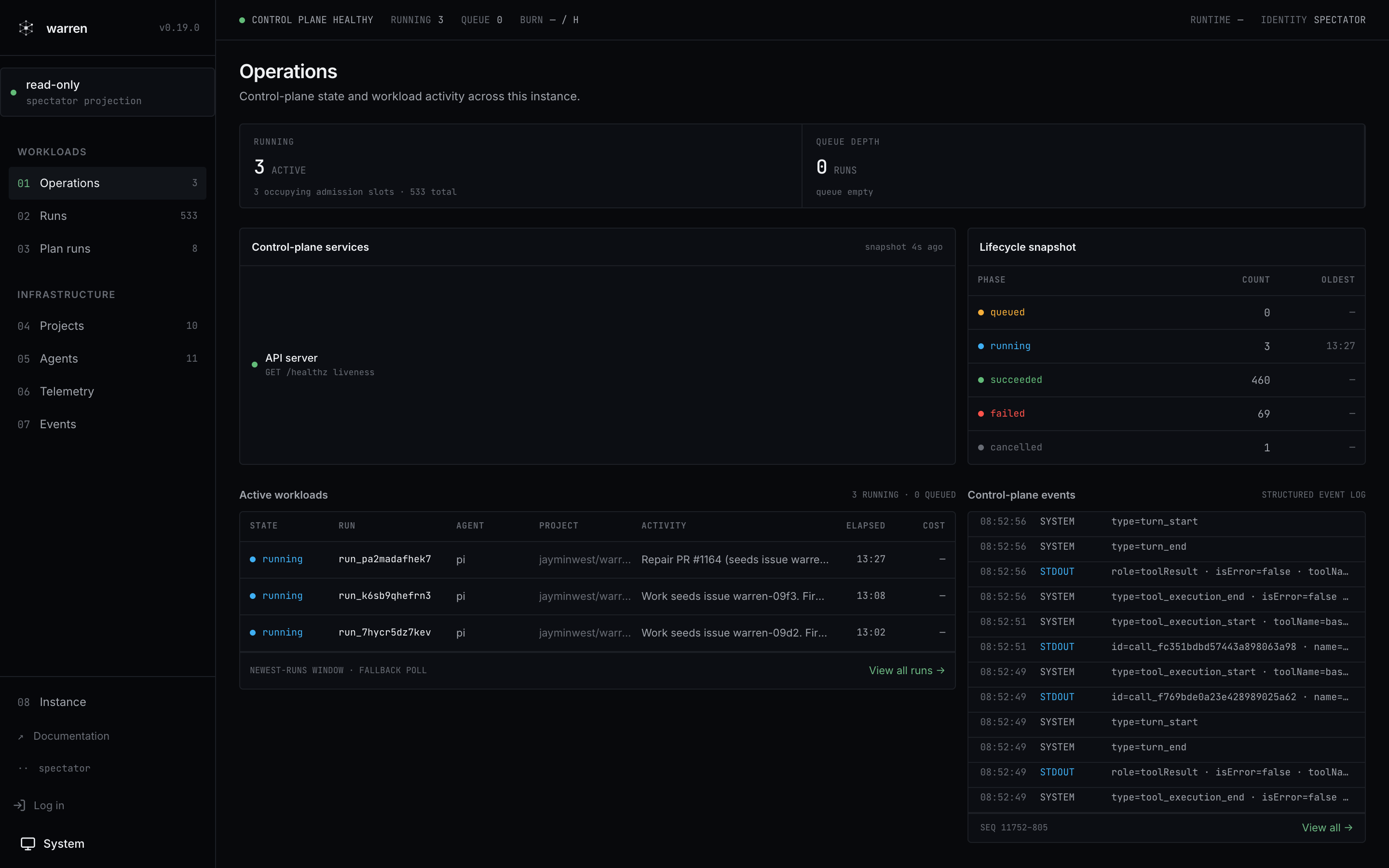Image resolution: width=1389 pixels, height=868 pixels.
Task: Click the version v0.19.0 label
Action: [179, 27]
